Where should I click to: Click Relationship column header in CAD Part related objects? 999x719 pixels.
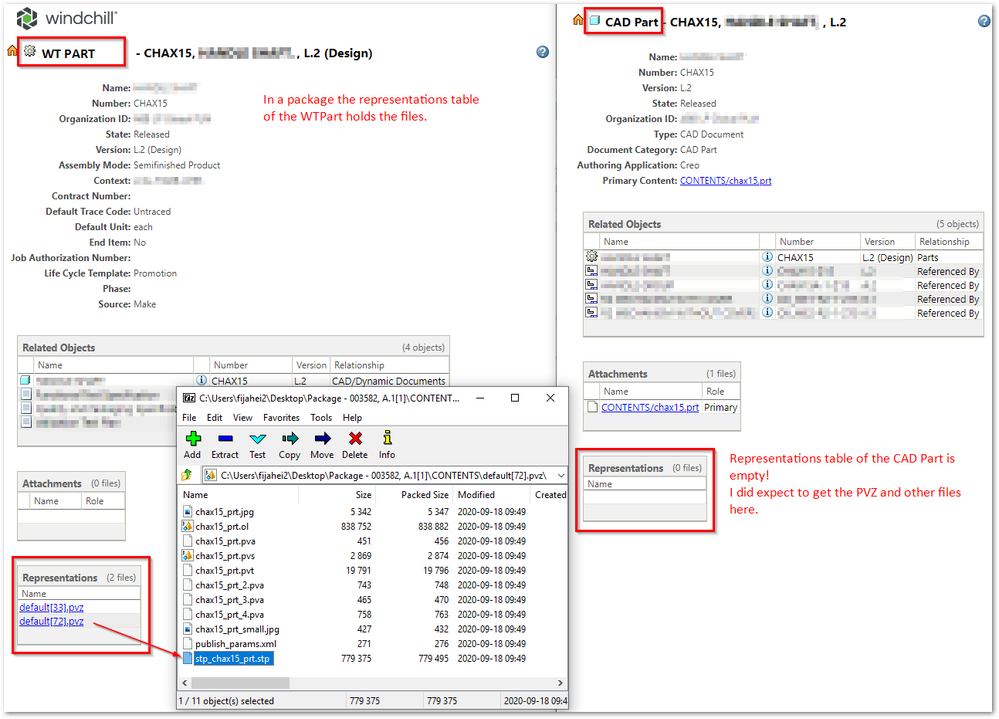(944, 242)
